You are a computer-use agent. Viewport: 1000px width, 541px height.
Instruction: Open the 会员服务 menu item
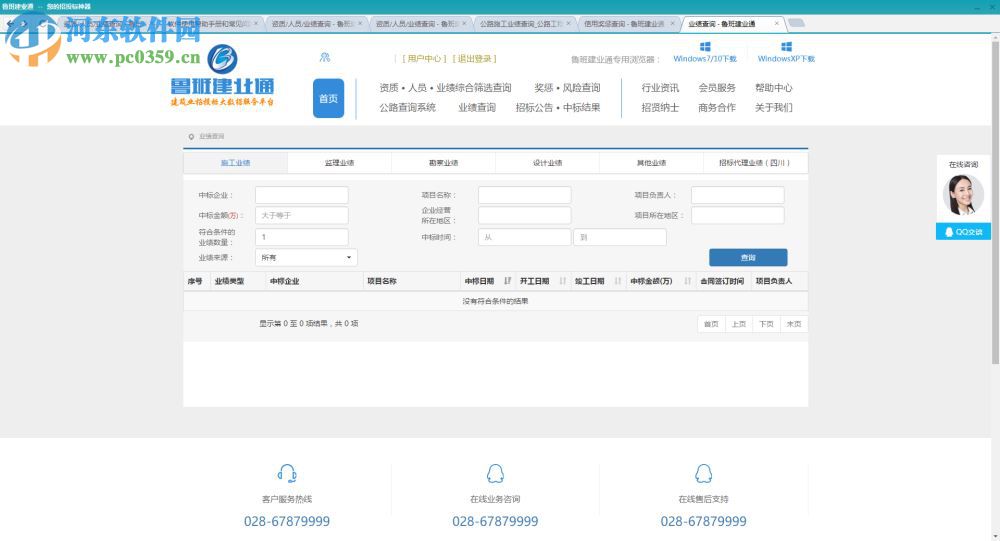(x=717, y=87)
